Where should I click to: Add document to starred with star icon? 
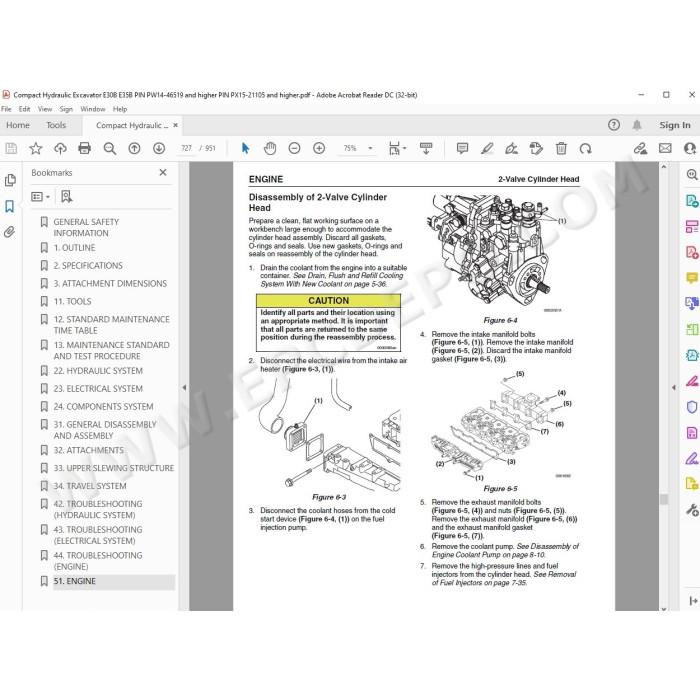pyautogui.click(x=36, y=148)
